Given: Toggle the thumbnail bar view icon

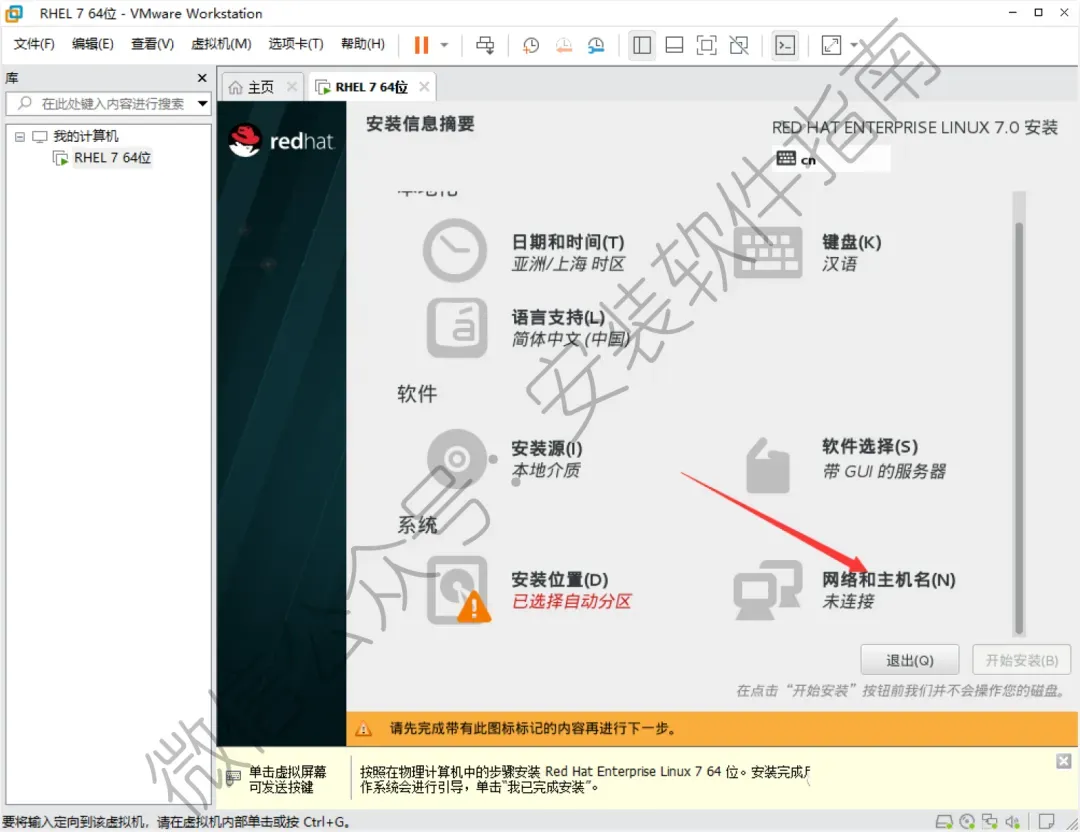Looking at the screenshot, I should click(674, 45).
